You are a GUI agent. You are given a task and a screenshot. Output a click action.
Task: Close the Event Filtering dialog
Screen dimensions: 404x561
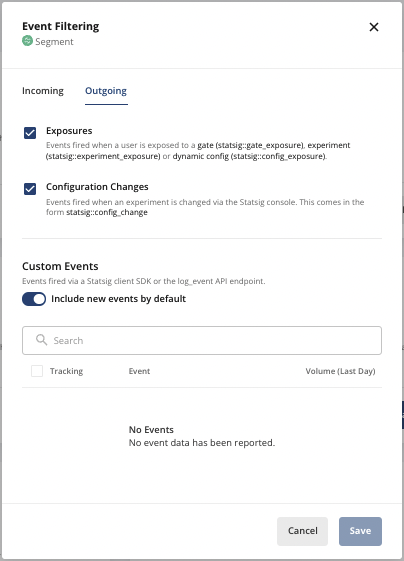374,27
